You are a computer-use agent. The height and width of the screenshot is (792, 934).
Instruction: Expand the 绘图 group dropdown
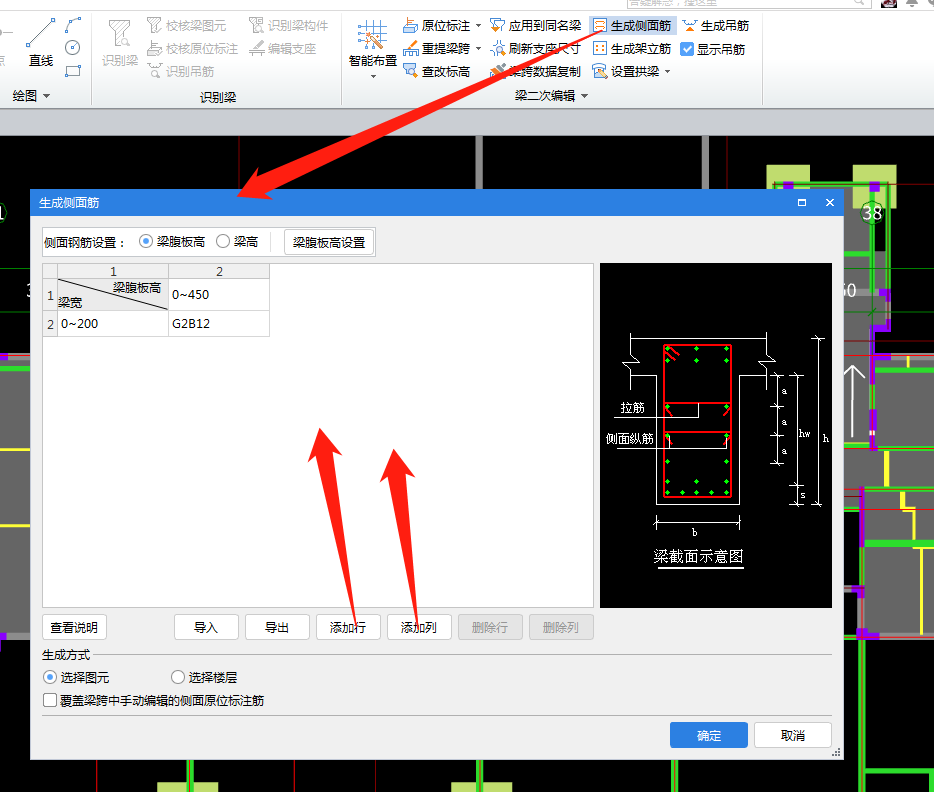(x=46, y=96)
